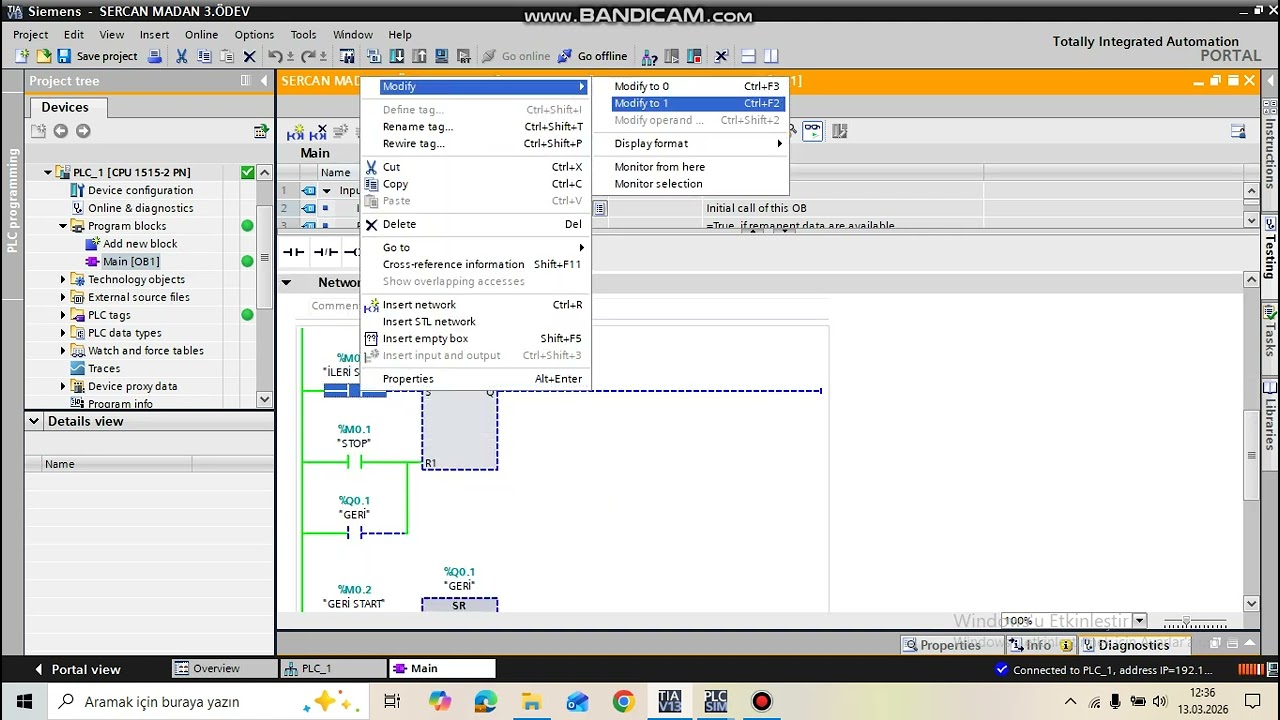
Task: Choose Monitor from here
Action: pyautogui.click(x=698, y=167)
